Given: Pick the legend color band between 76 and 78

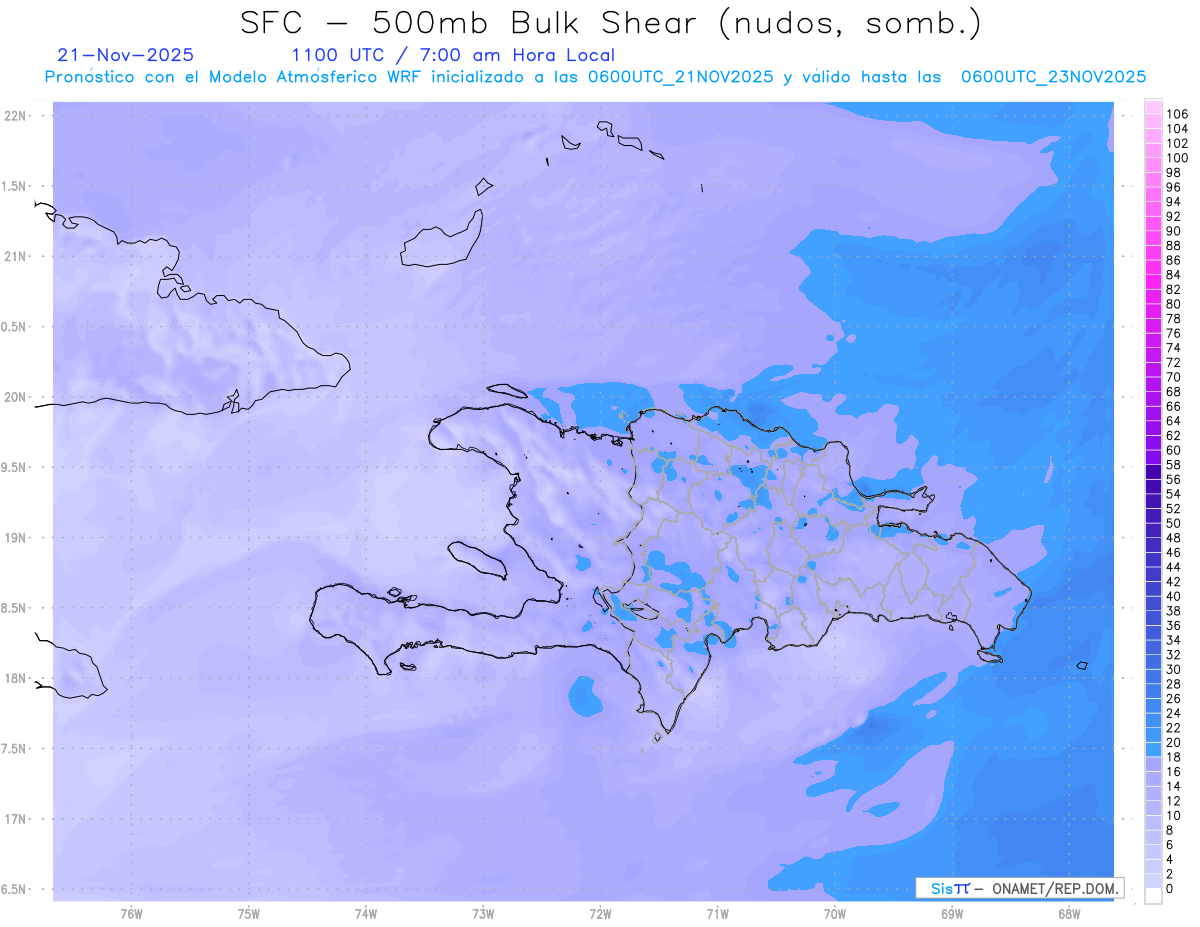Looking at the screenshot, I should [1153, 326].
